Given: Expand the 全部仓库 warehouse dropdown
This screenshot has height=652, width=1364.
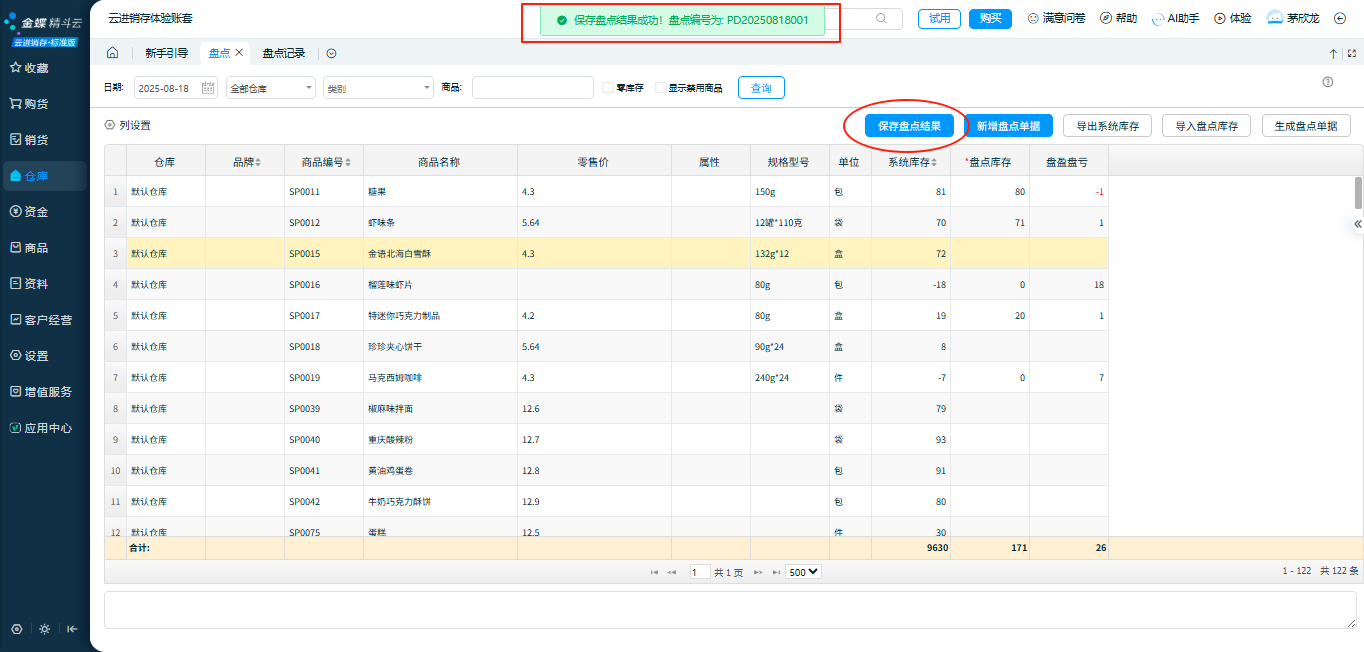Looking at the screenshot, I should point(271,88).
